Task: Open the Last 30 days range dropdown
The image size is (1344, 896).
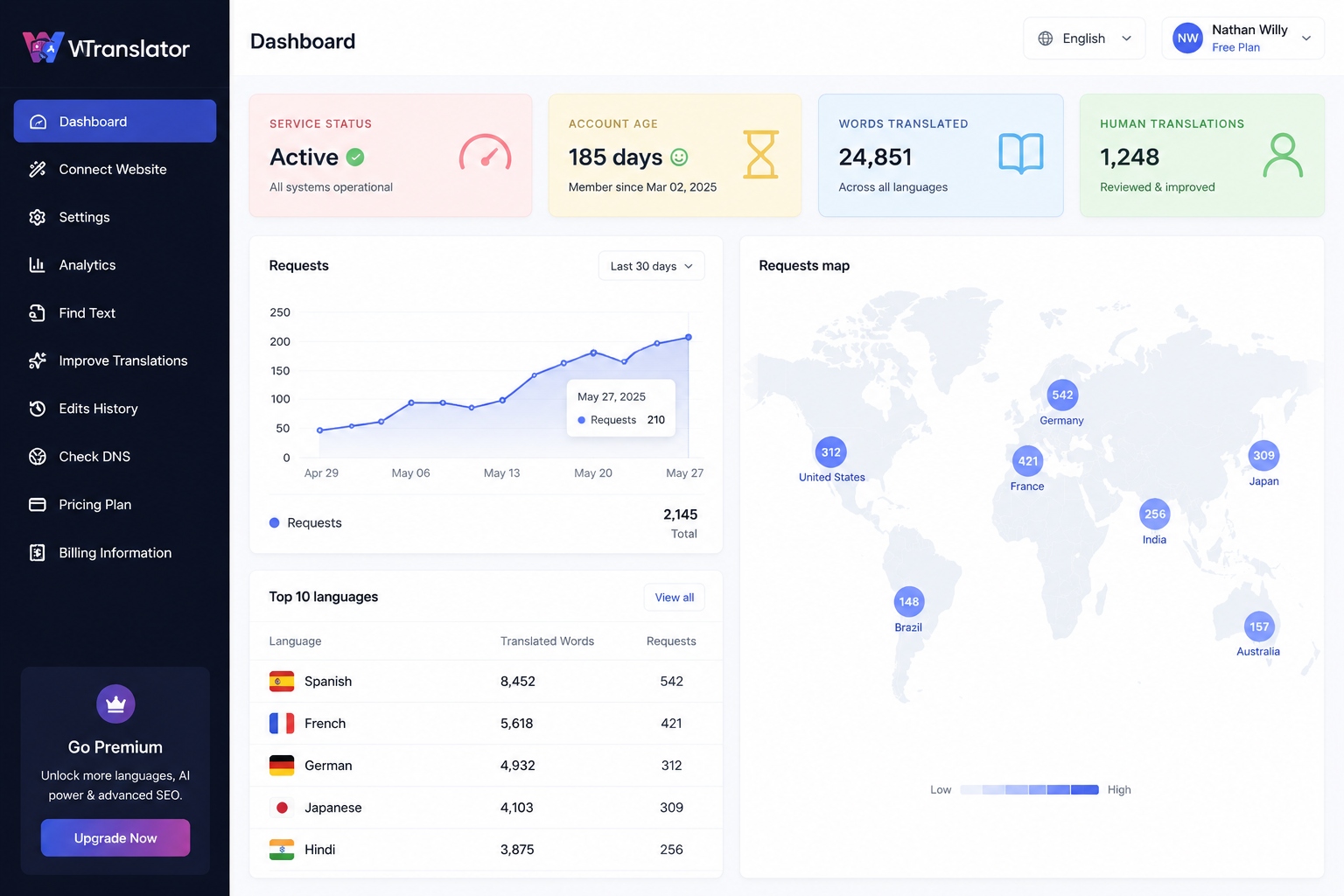Action: (651, 266)
